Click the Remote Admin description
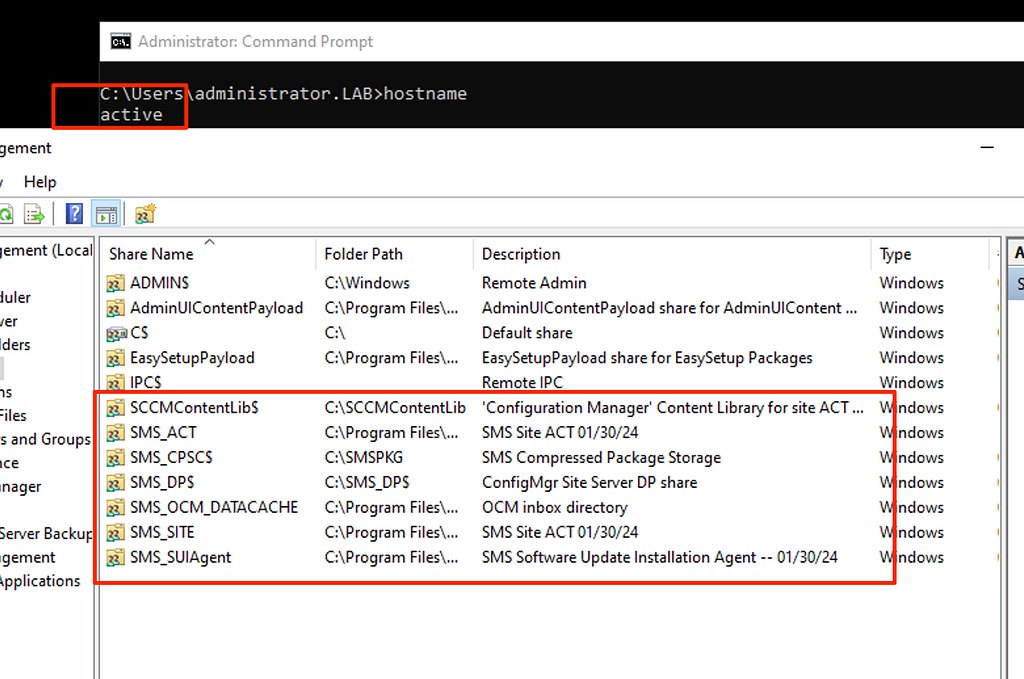Image resolution: width=1024 pixels, height=679 pixels. click(534, 283)
